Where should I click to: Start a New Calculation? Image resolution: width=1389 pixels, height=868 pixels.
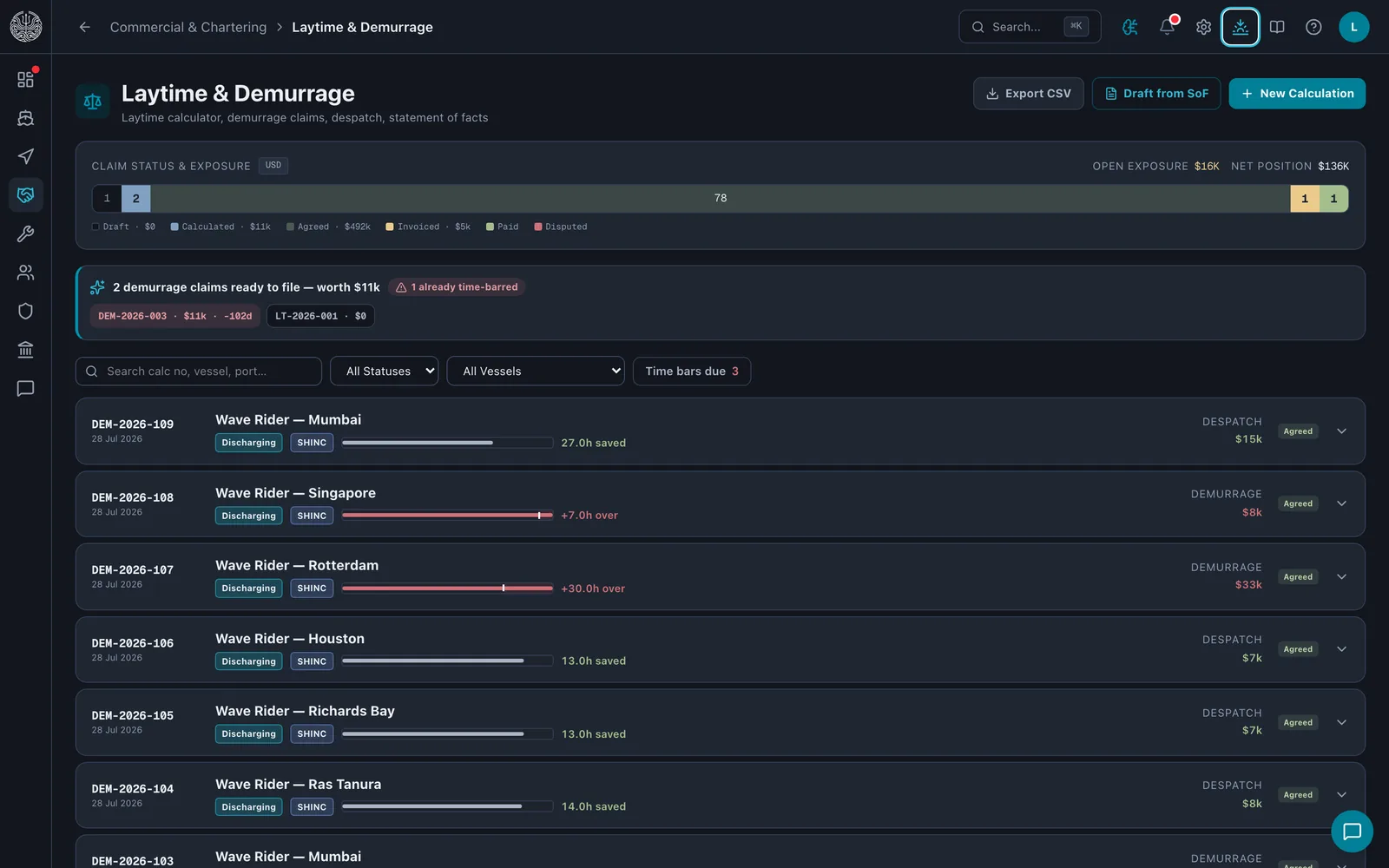[1297, 94]
